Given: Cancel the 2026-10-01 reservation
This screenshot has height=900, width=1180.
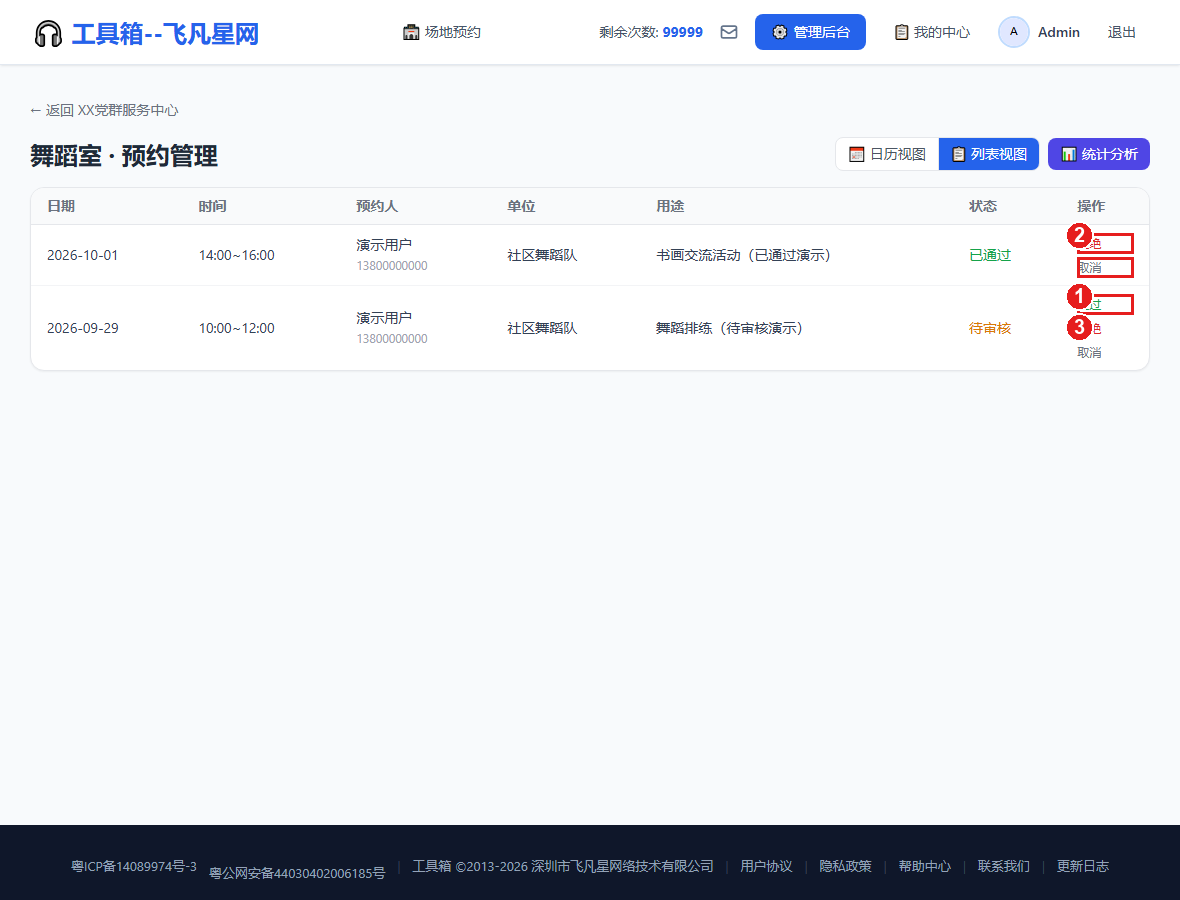Looking at the screenshot, I should (x=1090, y=268).
